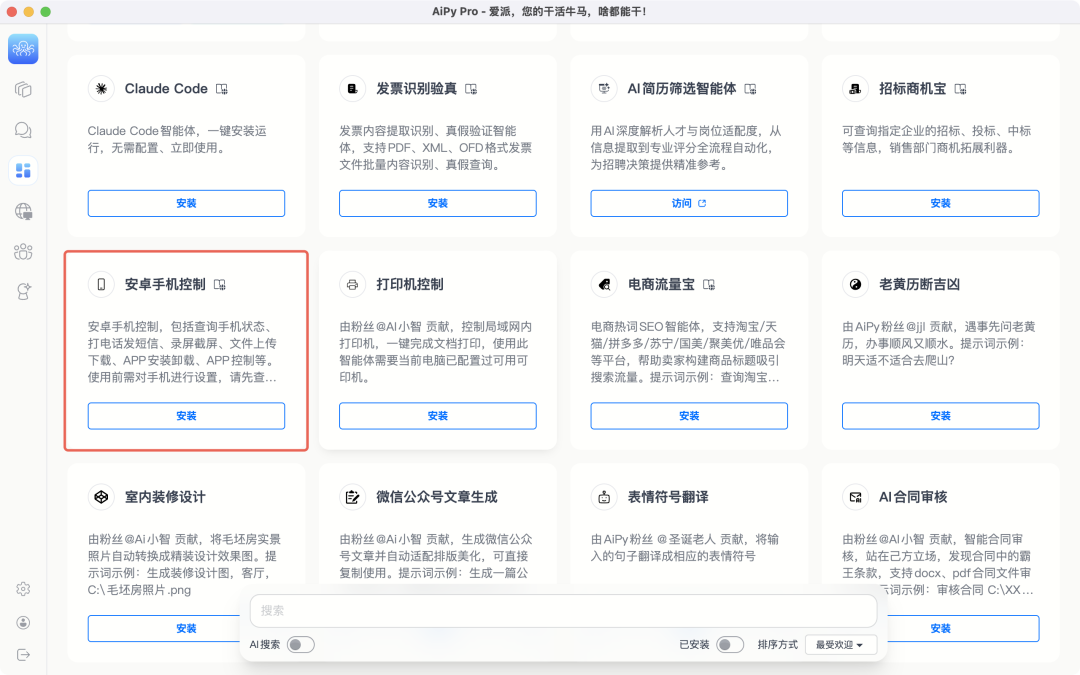Viewport: 1080px width, 675px height.
Task: Install the 安卓手机控制 agent
Action: pos(186,416)
